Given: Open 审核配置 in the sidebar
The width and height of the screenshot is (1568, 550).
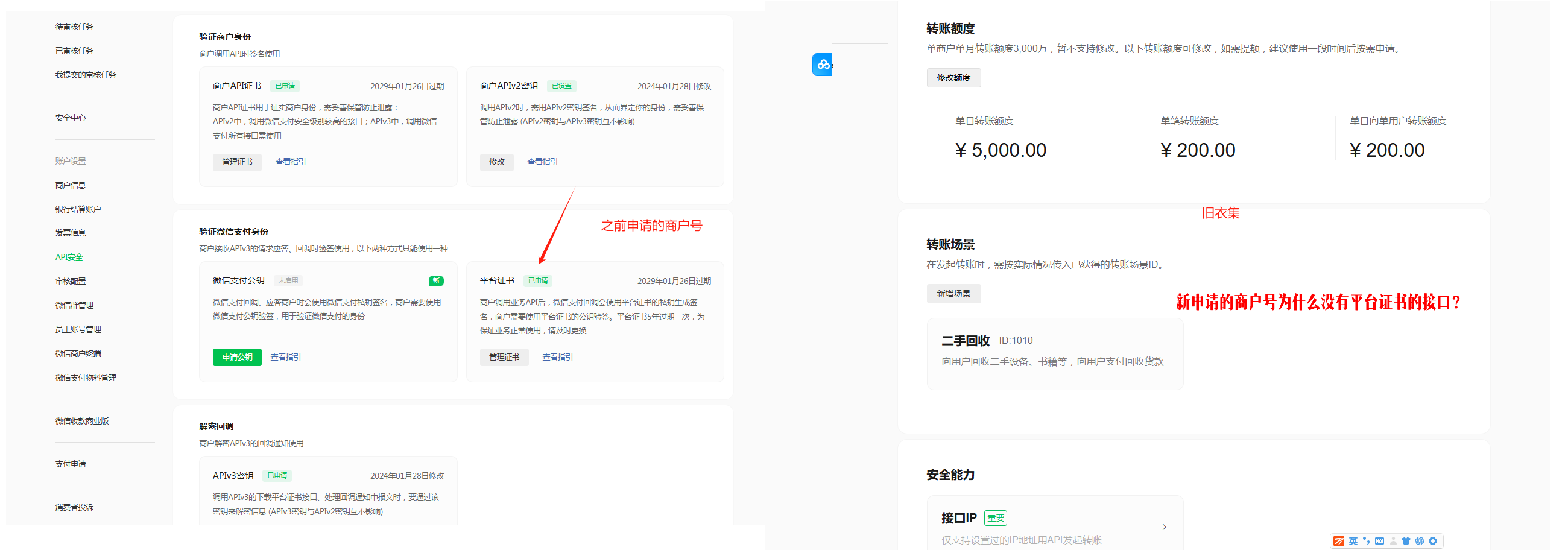Looking at the screenshot, I should (x=71, y=281).
